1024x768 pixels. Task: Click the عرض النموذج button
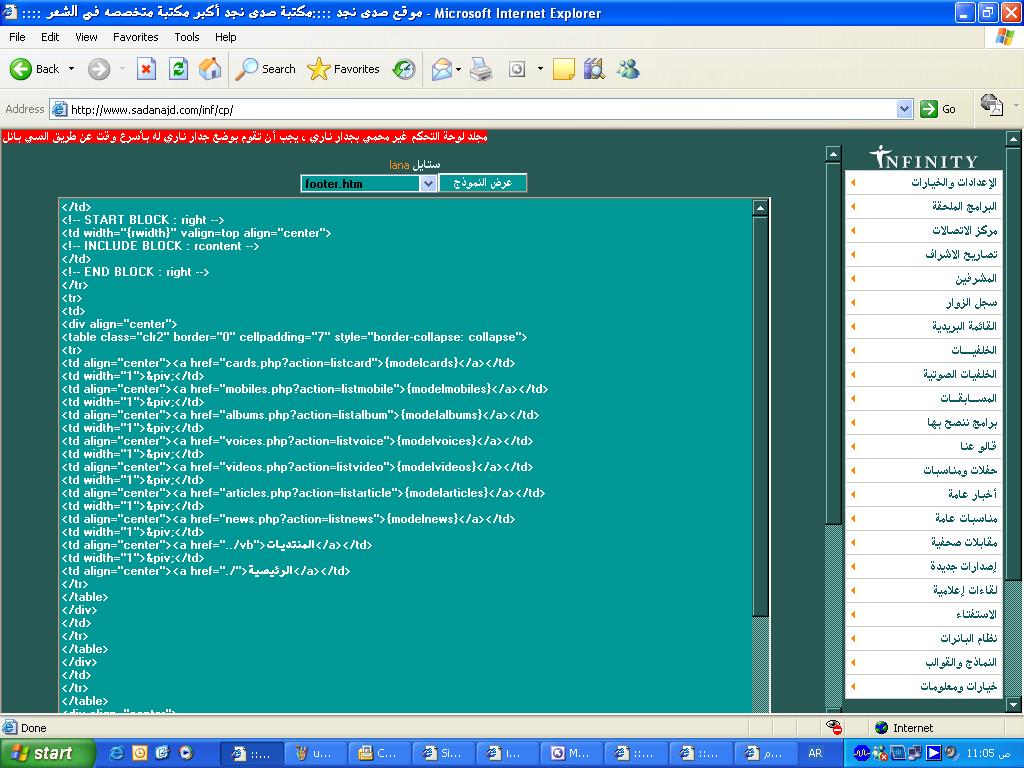pyautogui.click(x=483, y=183)
